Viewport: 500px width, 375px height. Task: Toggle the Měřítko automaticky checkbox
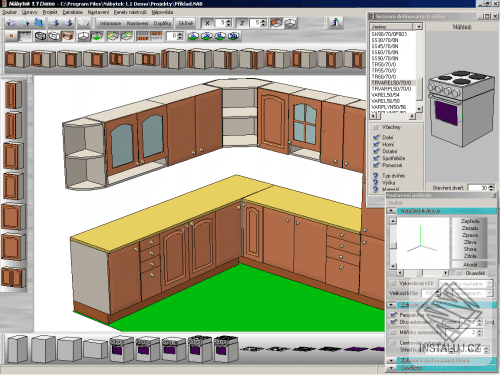click(x=393, y=332)
